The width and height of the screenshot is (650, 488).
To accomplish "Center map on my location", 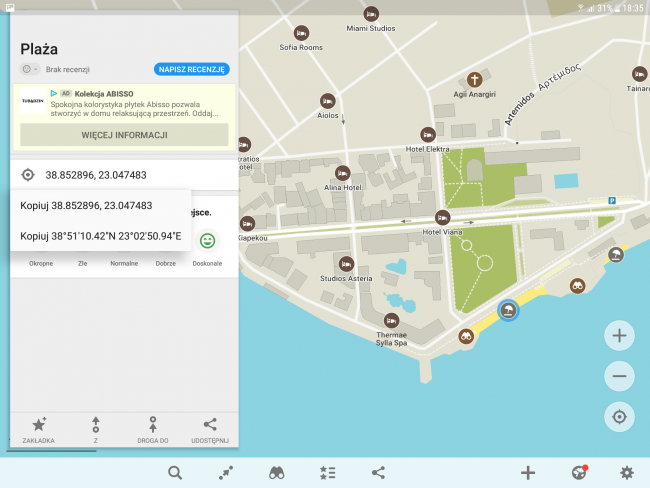I will (619, 417).
